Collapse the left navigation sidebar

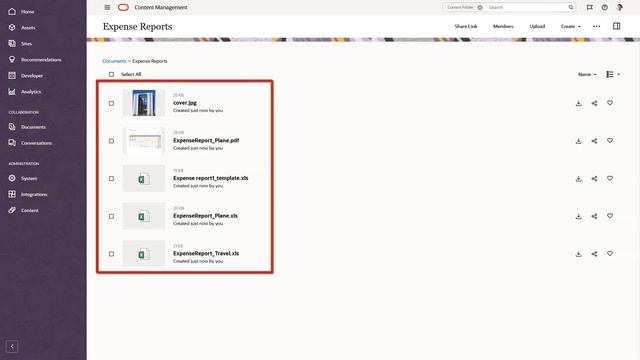click(12, 347)
